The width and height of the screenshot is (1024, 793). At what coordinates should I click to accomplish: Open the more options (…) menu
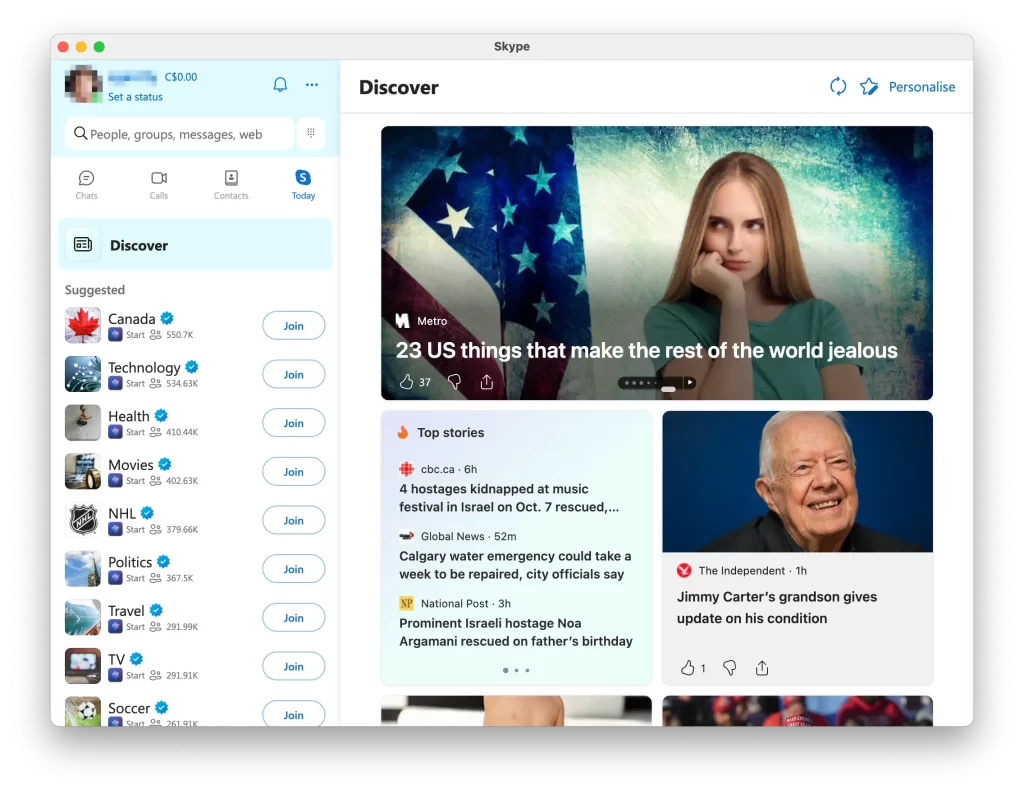coord(311,84)
